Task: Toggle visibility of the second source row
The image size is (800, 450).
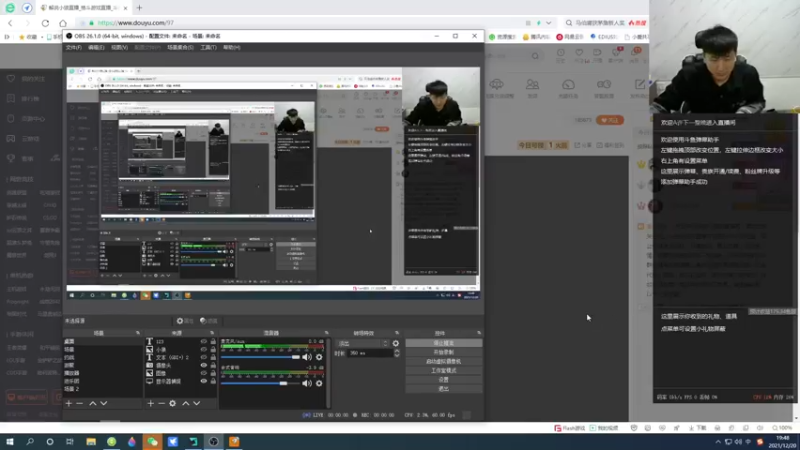Action: click(x=204, y=349)
